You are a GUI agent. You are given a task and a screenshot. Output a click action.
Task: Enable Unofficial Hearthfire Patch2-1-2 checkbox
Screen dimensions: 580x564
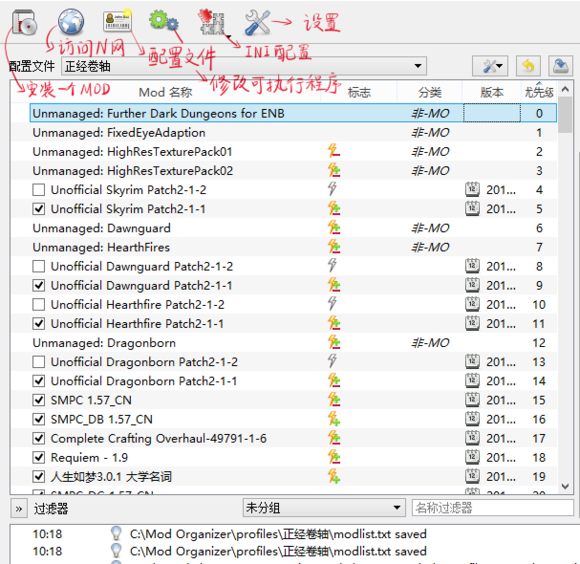(x=38, y=304)
